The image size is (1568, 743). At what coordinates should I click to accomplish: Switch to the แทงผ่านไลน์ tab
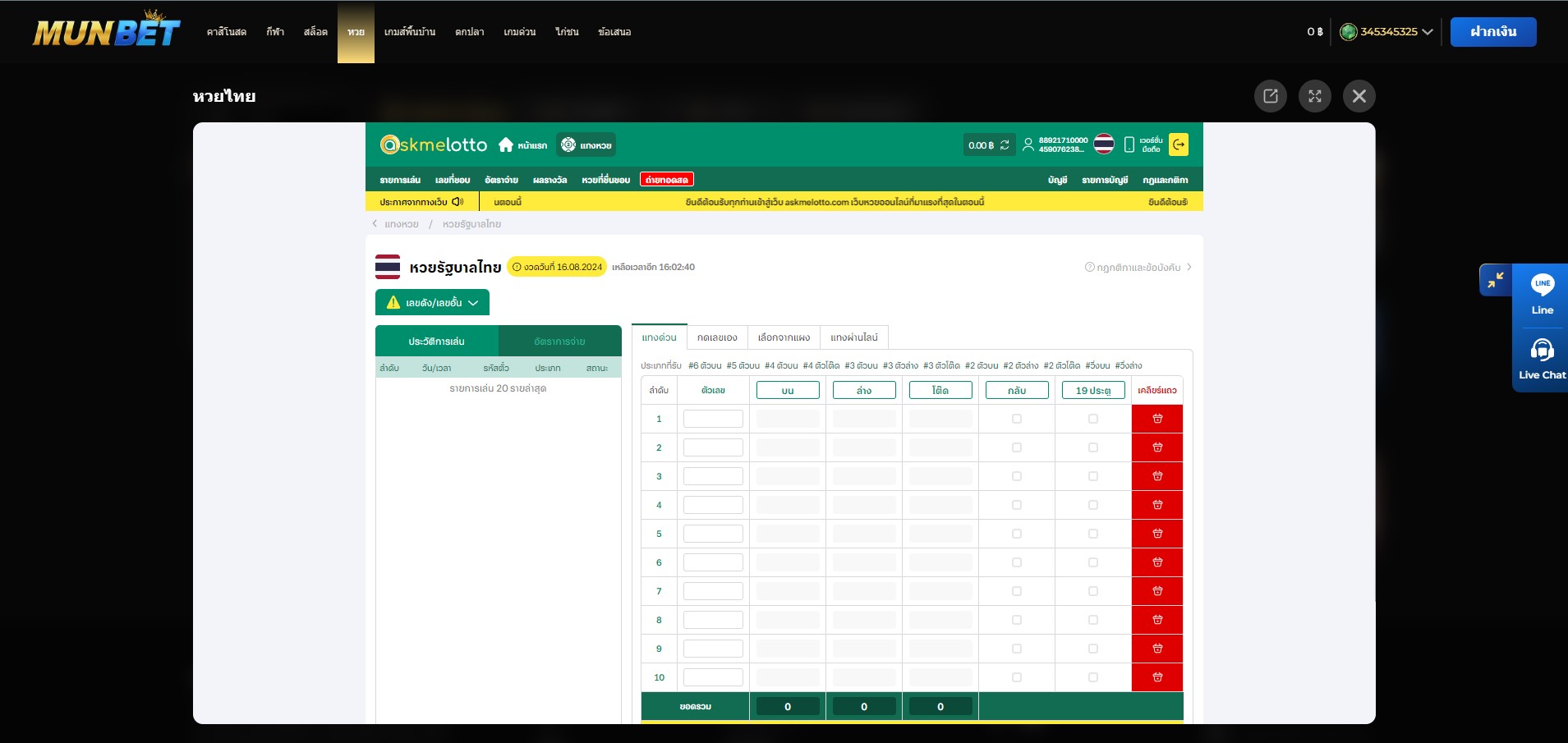(x=854, y=337)
